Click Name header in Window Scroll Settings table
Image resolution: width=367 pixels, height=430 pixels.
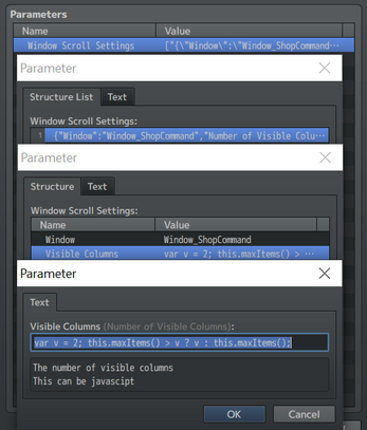tap(93, 225)
